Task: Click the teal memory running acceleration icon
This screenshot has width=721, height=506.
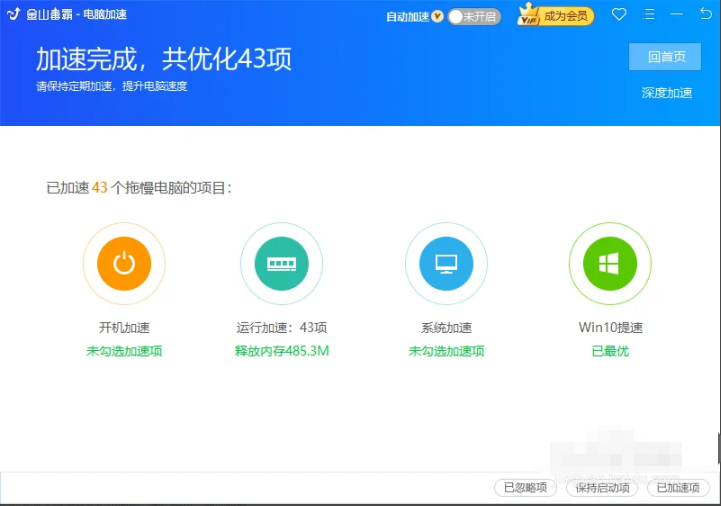Action: click(281, 264)
